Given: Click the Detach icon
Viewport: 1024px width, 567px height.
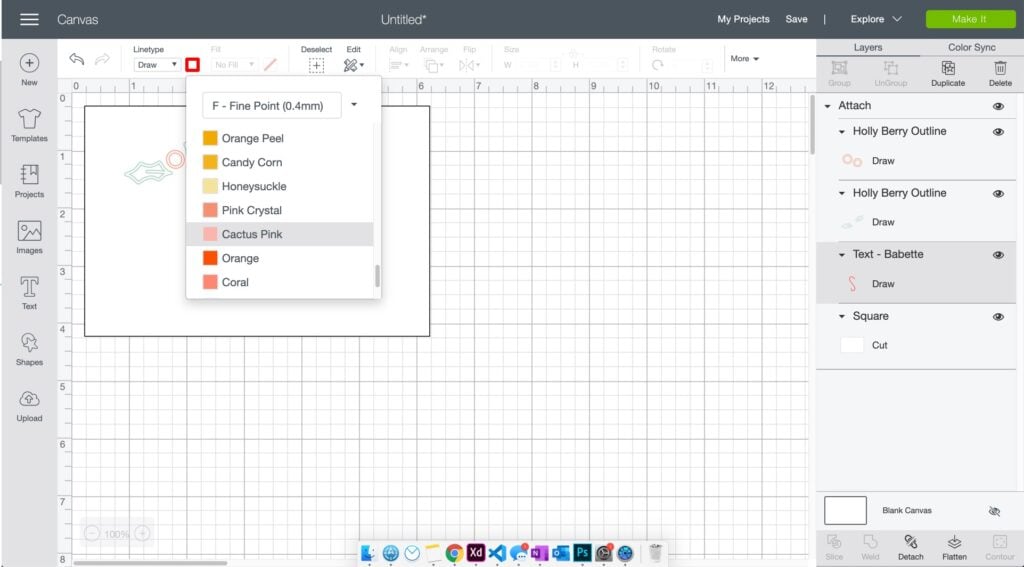Looking at the screenshot, I should click(910, 542).
